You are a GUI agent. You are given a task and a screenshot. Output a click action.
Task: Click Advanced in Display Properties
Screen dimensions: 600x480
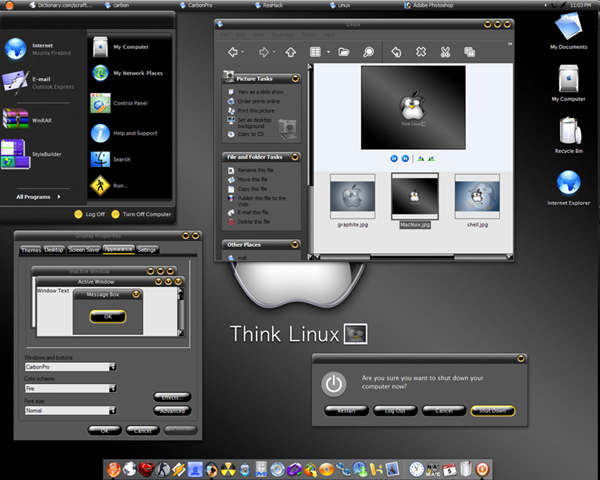point(172,411)
